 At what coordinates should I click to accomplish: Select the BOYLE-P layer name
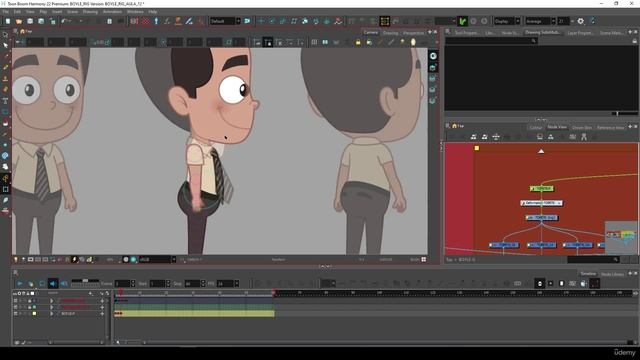(68, 313)
